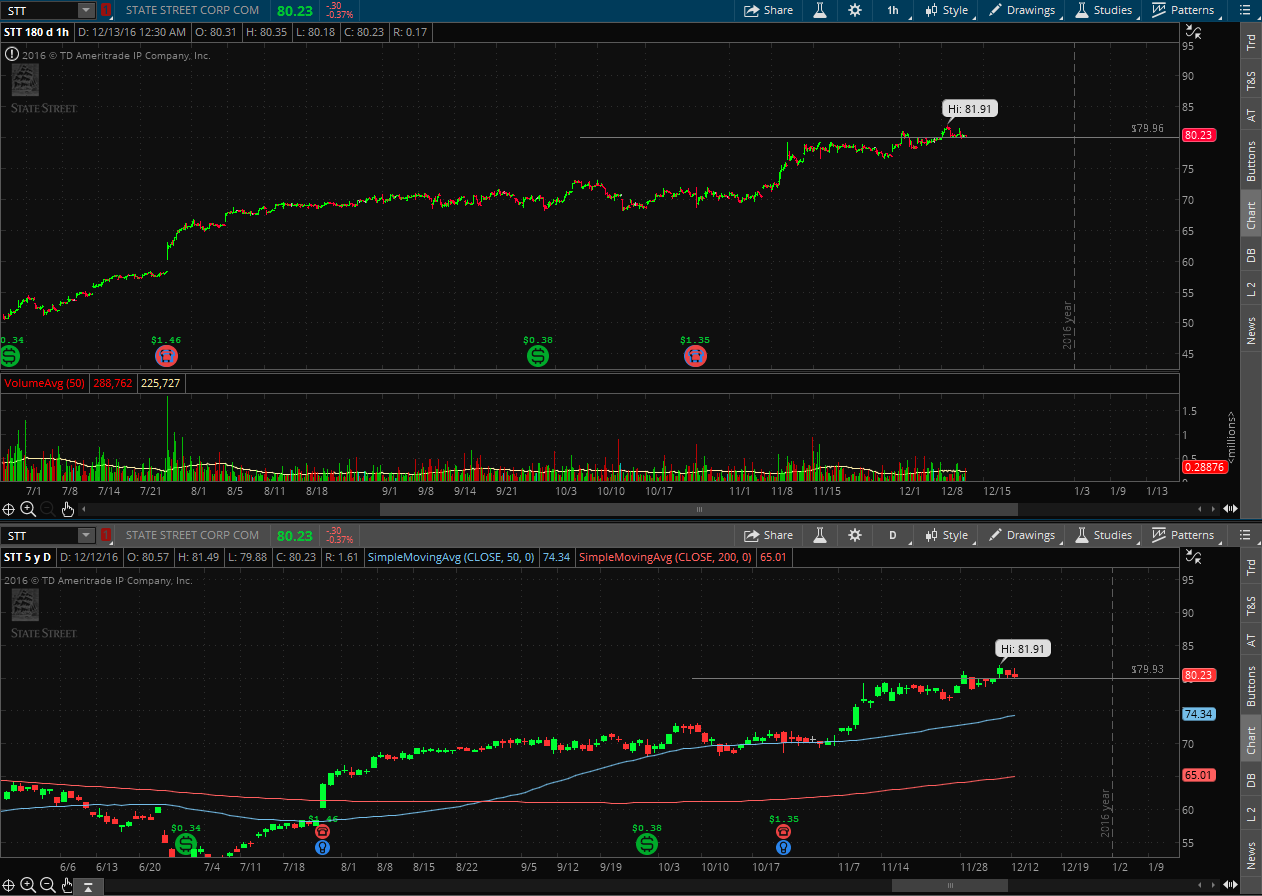Click $0.34 dividend icon on bottom chart
The height and width of the screenshot is (896, 1262).
coord(187,845)
